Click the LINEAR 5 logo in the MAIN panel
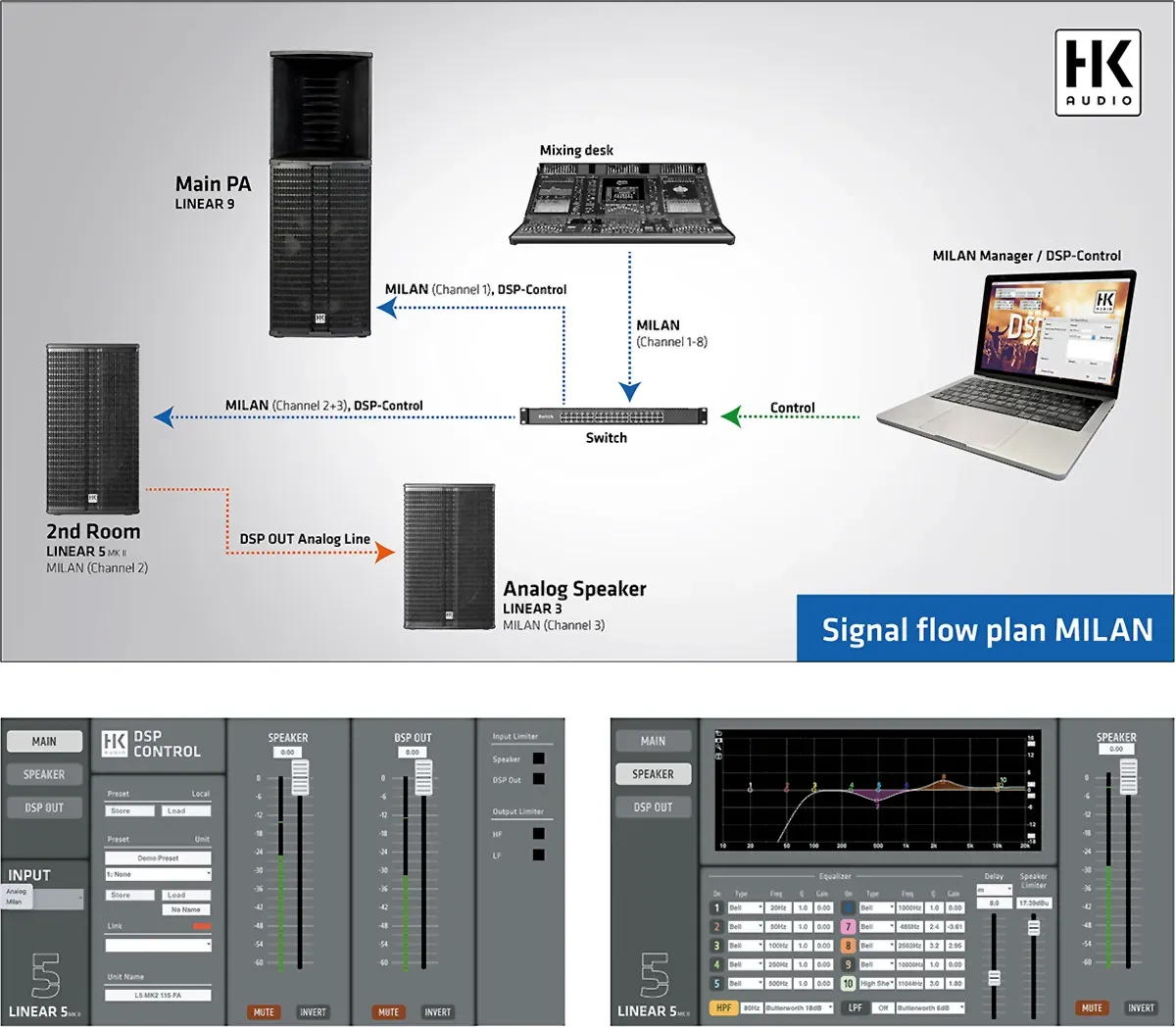This screenshot has width=1176, height=1027. [45, 984]
